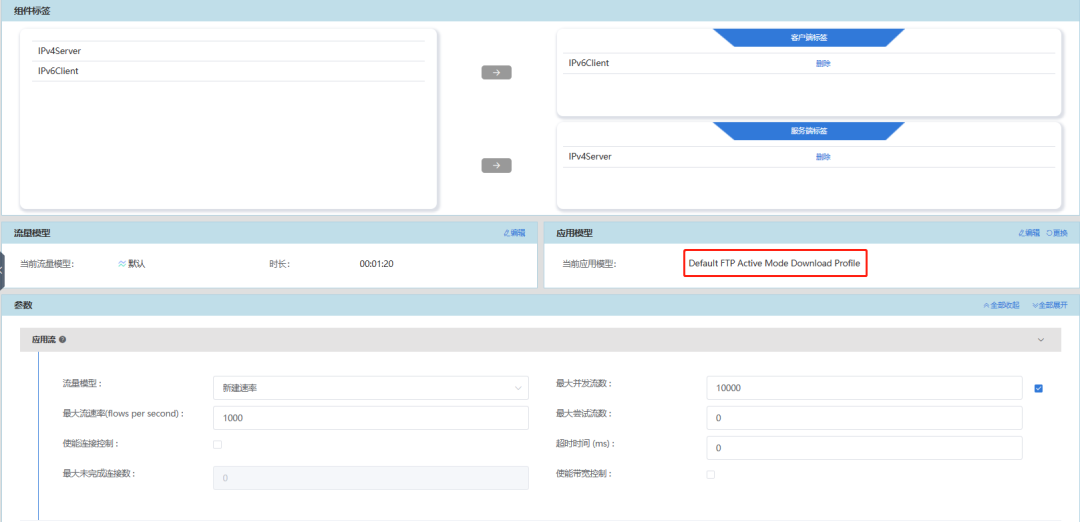The image size is (1080, 522).
Task: Collapse the 应用流 section with the chevron
Action: (x=1040, y=340)
